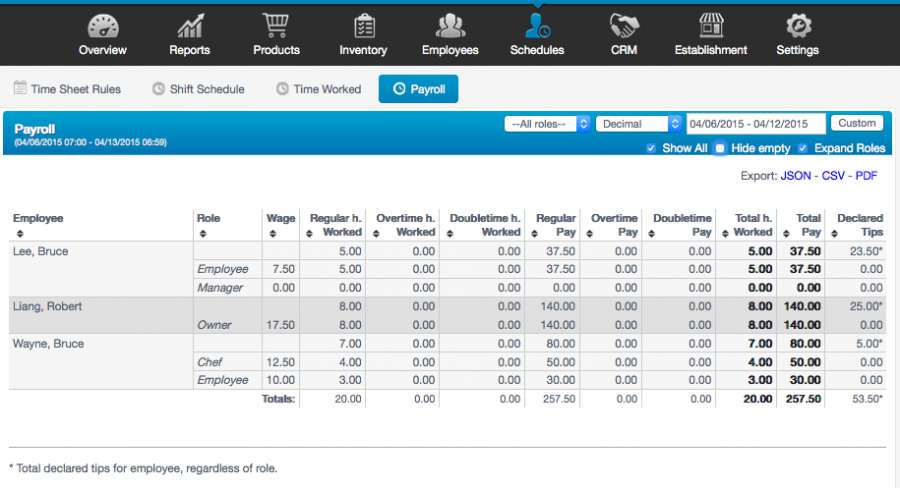Open the Reports chart icon
The height and width of the screenshot is (488, 900).
pos(189,26)
